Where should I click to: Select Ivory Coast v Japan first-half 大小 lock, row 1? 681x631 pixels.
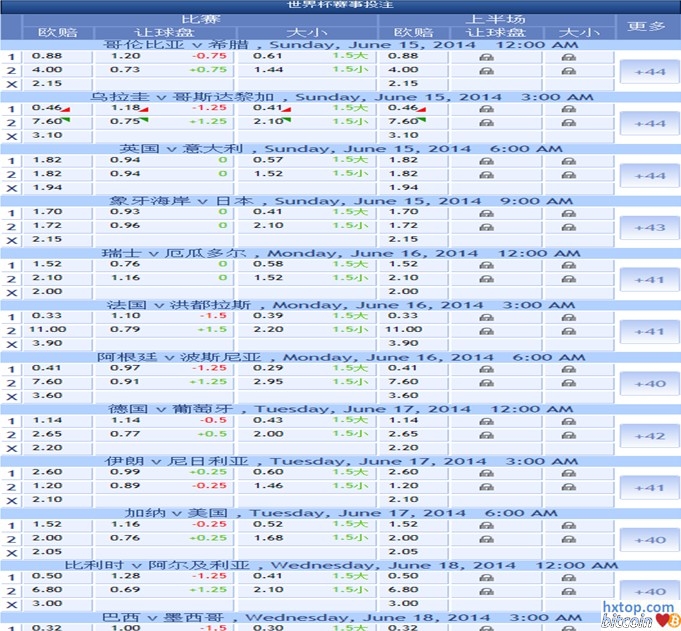568,212
